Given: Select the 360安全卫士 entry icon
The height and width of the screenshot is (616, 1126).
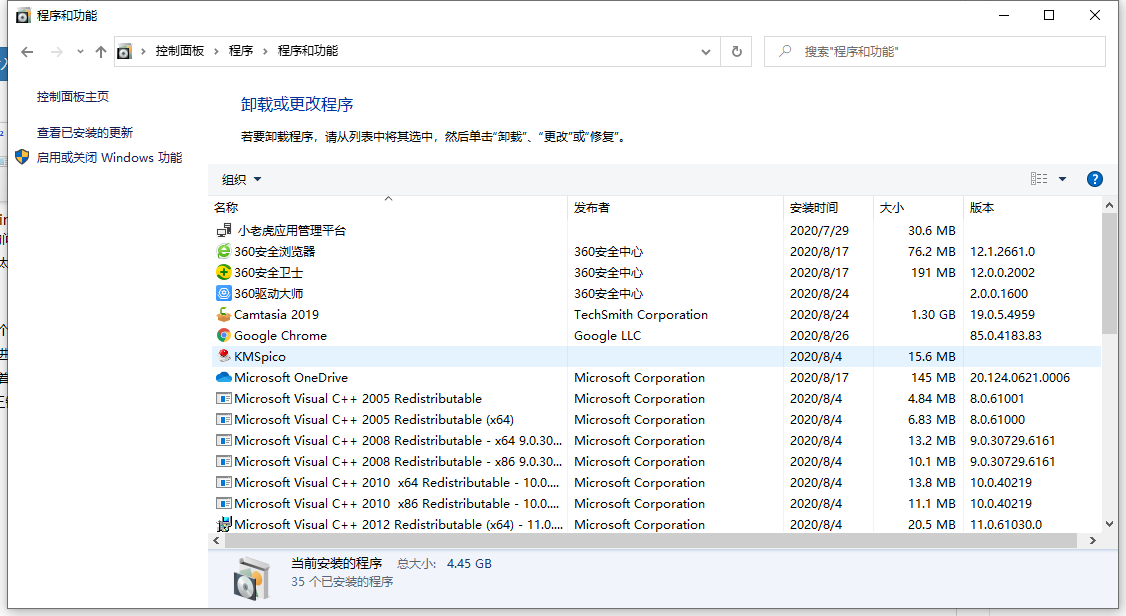Looking at the screenshot, I should click(x=224, y=272).
